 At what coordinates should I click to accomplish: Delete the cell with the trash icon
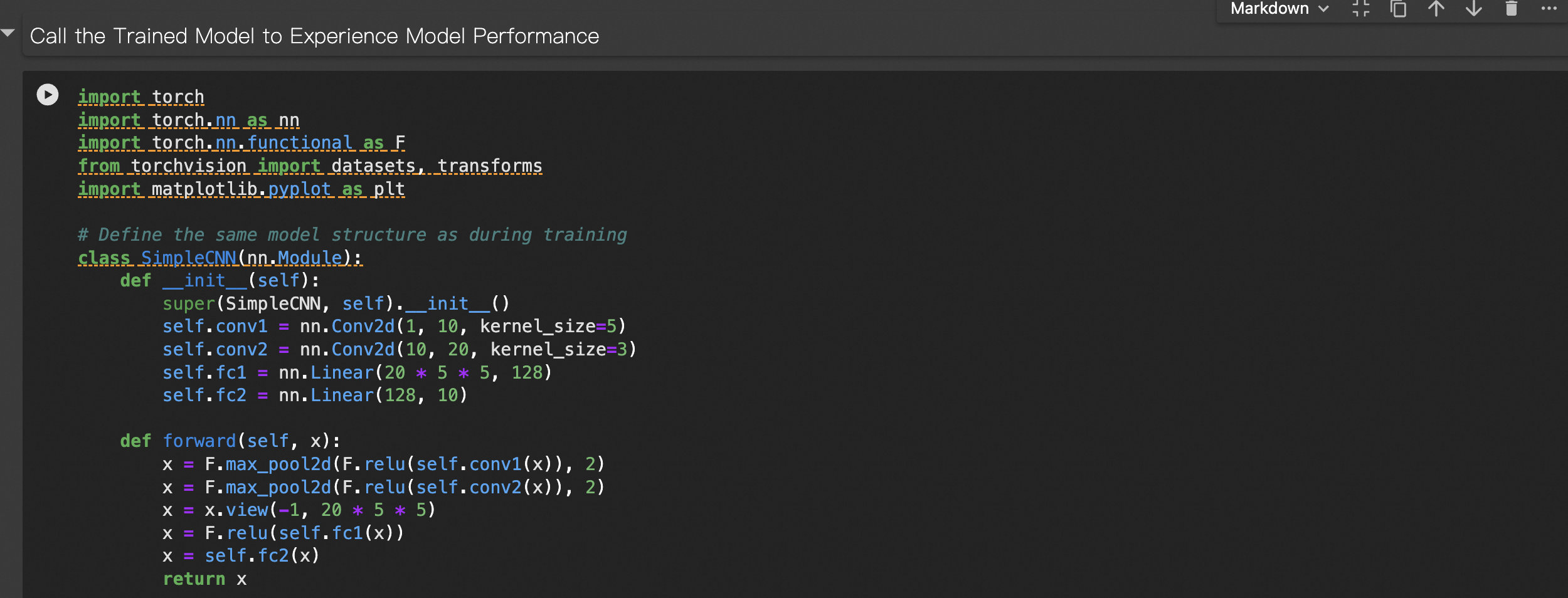point(1512,9)
